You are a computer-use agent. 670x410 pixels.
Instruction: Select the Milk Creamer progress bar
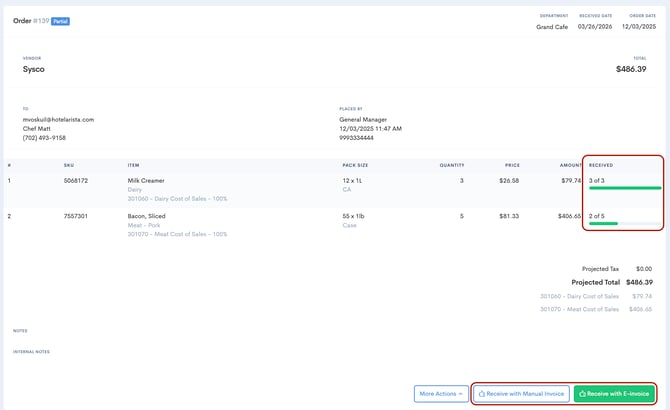[624, 188]
